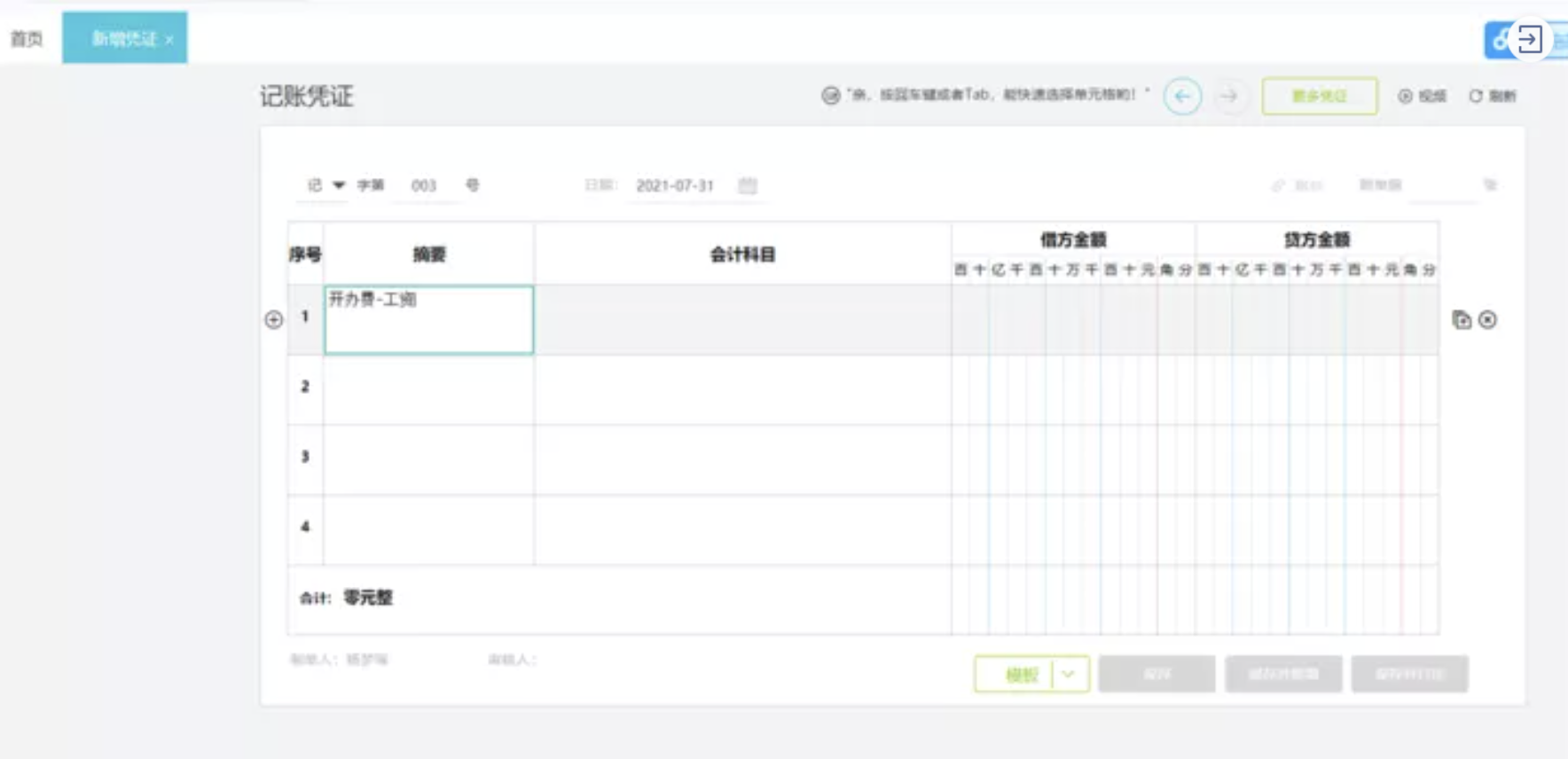The width and height of the screenshot is (1568, 759).
Task: Close the 新增凭证 tab with its X
Action: [x=169, y=40]
